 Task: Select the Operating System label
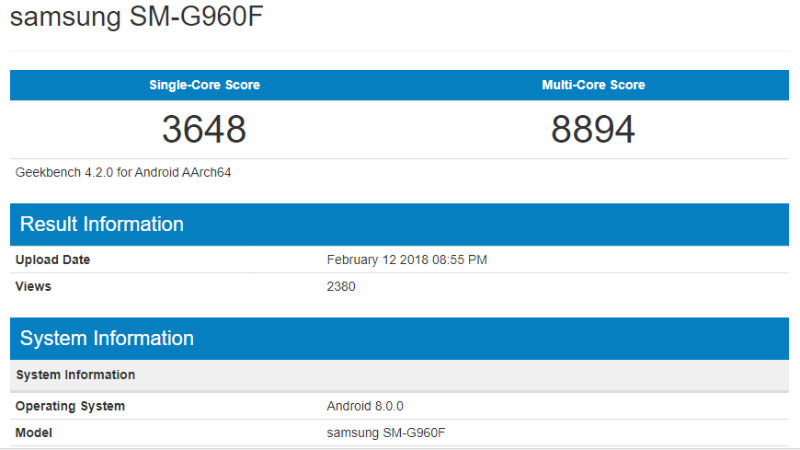70,406
